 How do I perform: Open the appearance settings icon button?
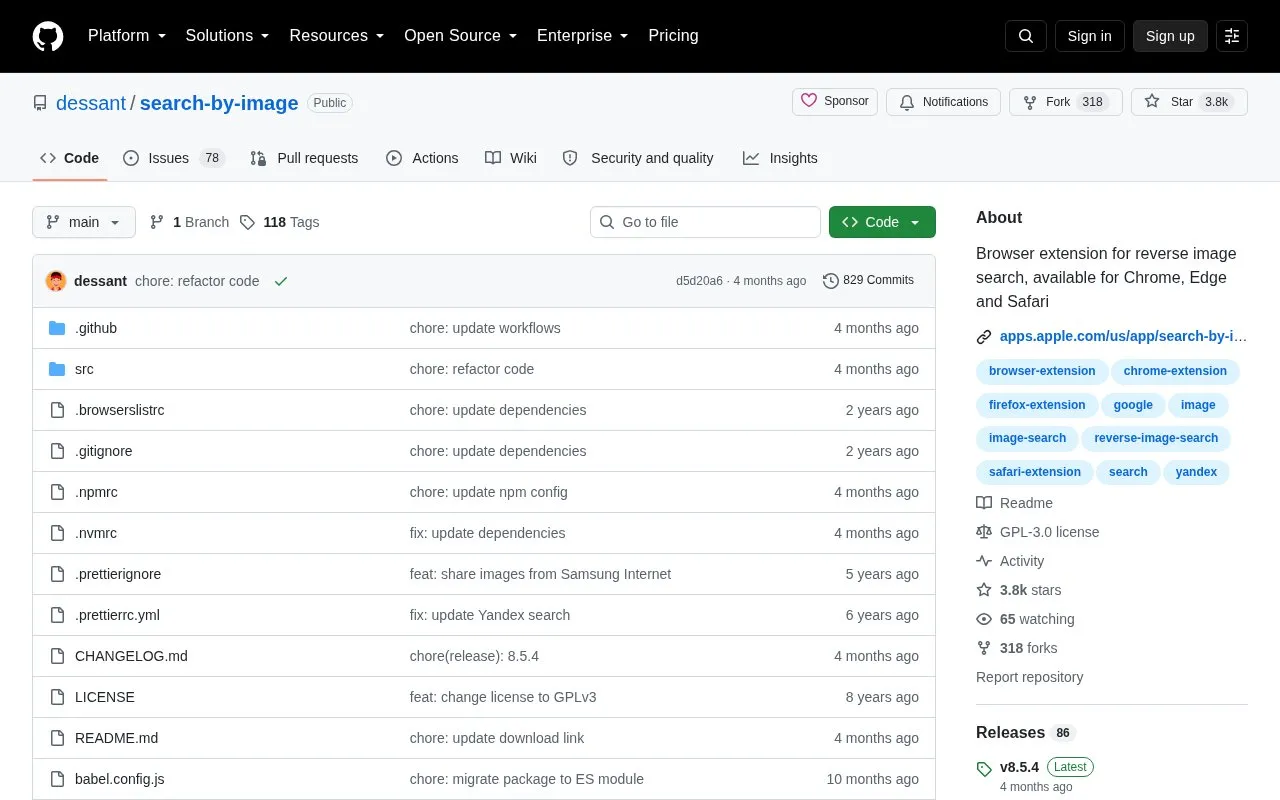(1232, 36)
